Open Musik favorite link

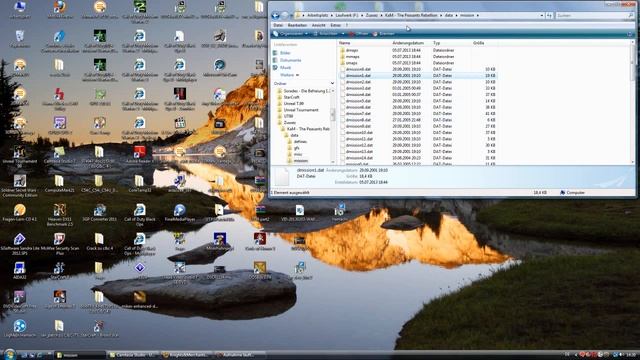pyautogui.click(x=285, y=68)
